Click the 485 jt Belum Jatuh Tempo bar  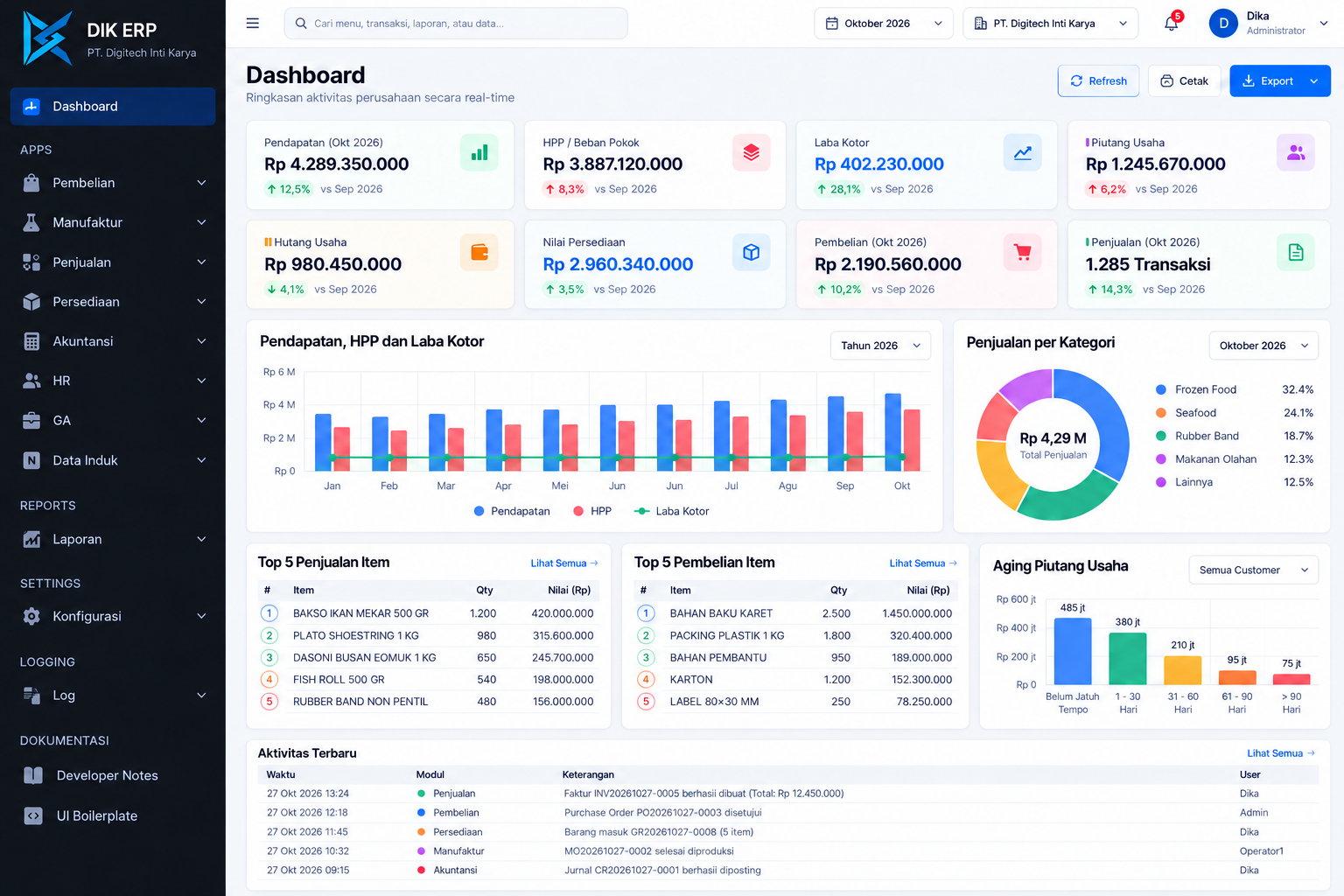pyautogui.click(x=1073, y=651)
